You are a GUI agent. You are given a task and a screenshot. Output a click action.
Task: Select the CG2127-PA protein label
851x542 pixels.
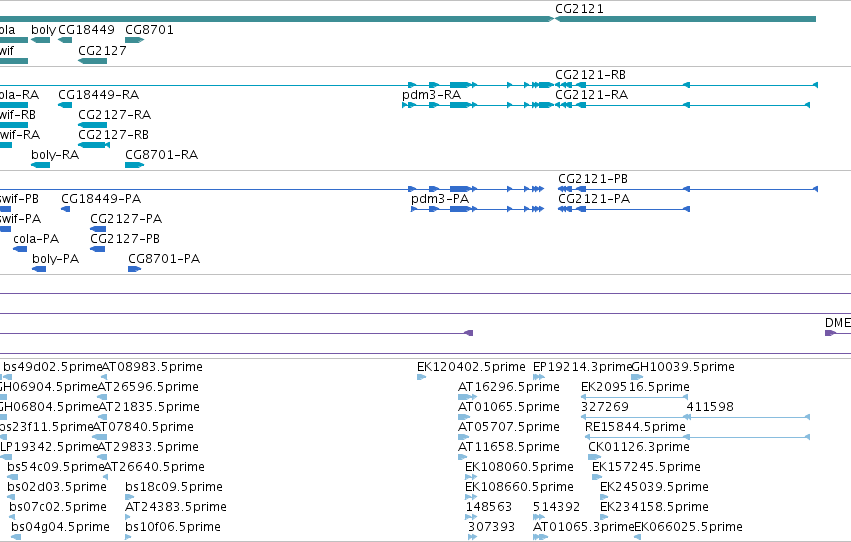126,219
